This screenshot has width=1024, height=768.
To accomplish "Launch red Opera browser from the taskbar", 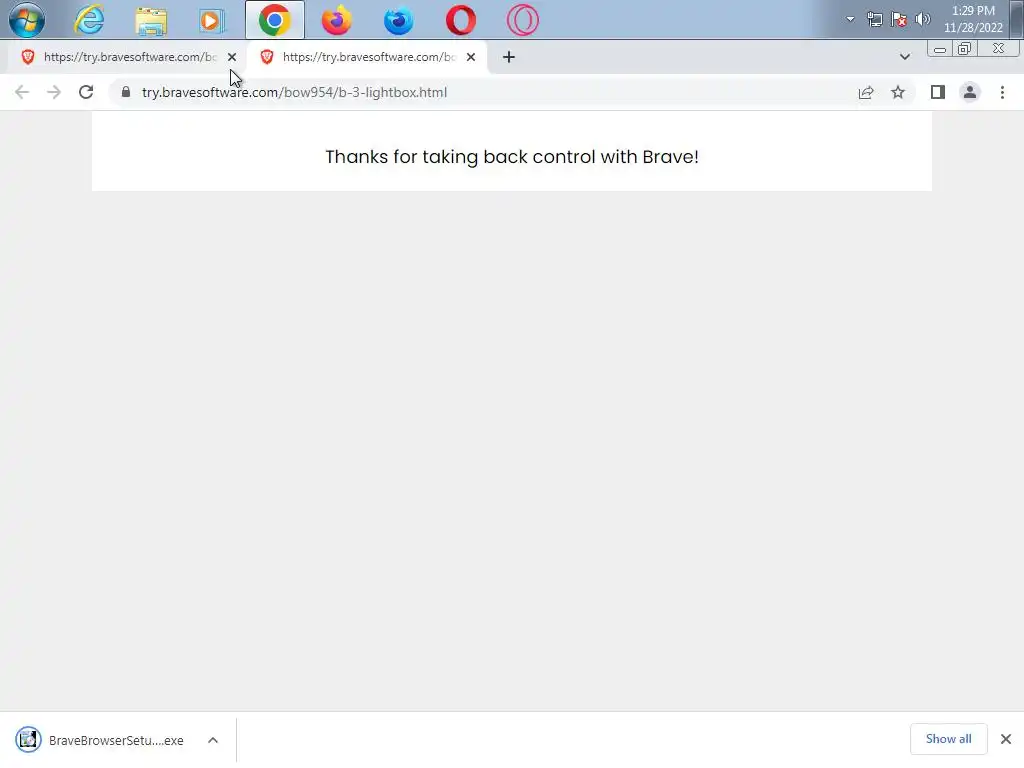I will 461,20.
